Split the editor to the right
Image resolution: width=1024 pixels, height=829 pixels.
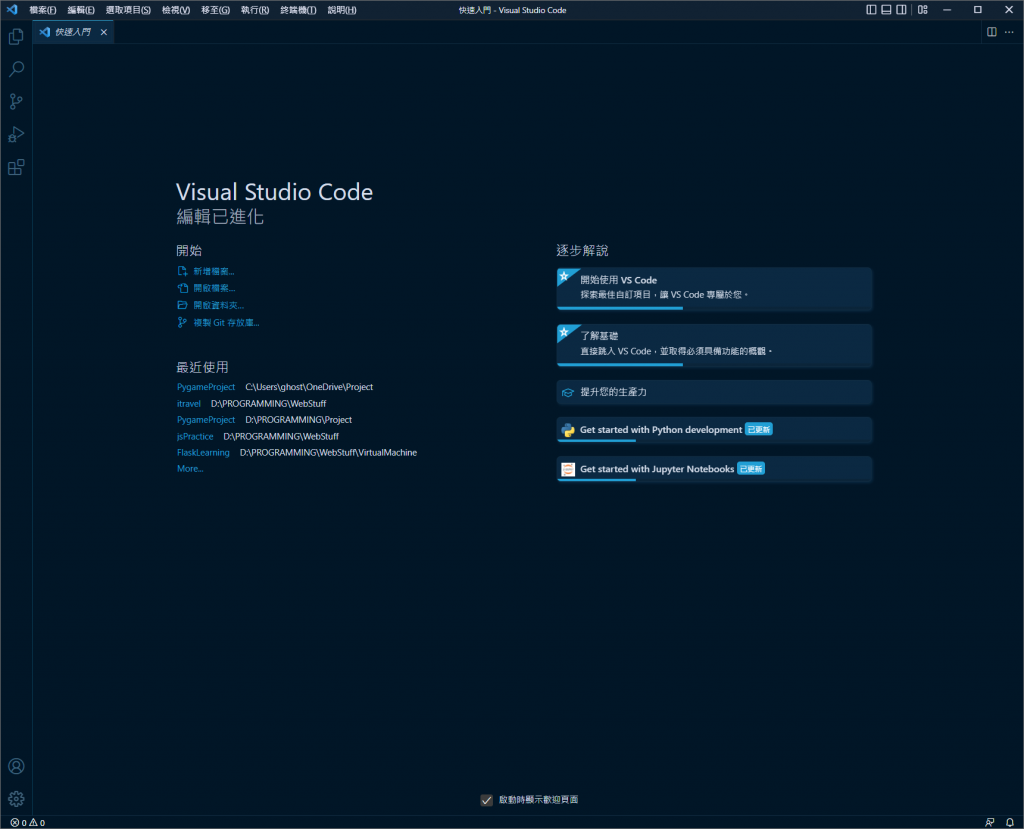992,32
